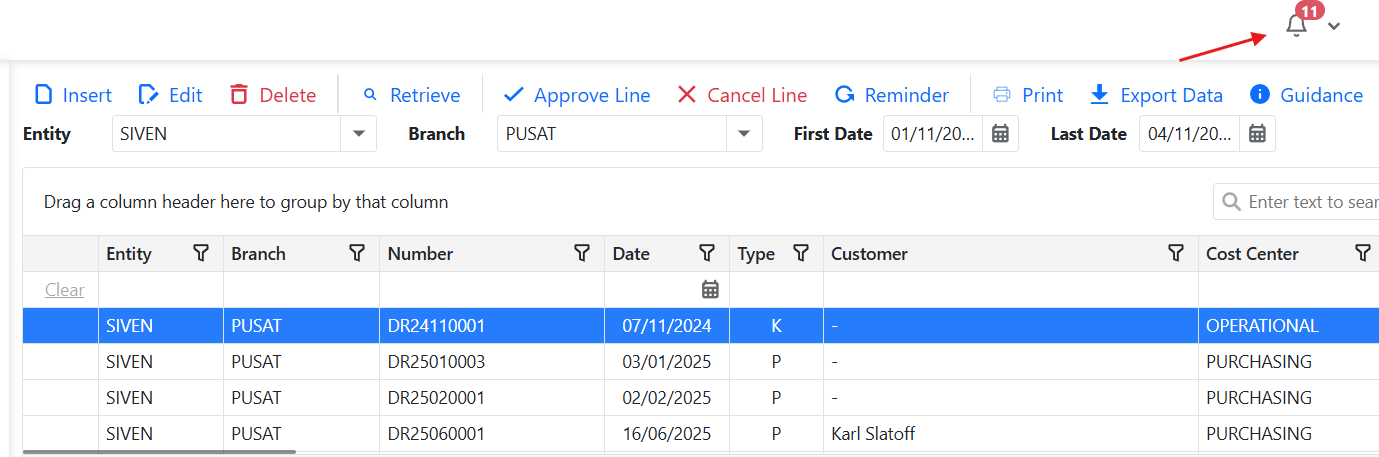Screen dimensions: 1379x457
Task: Open filter for Entity column
Action: click(x=201, y=253)
